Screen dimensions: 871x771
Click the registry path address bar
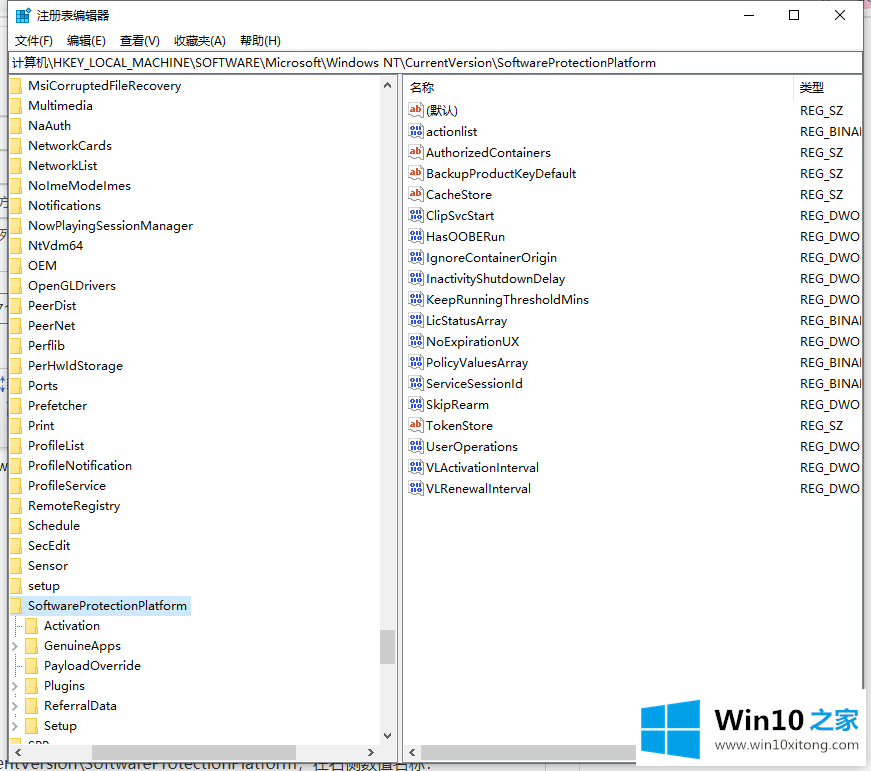pos(435,63)
